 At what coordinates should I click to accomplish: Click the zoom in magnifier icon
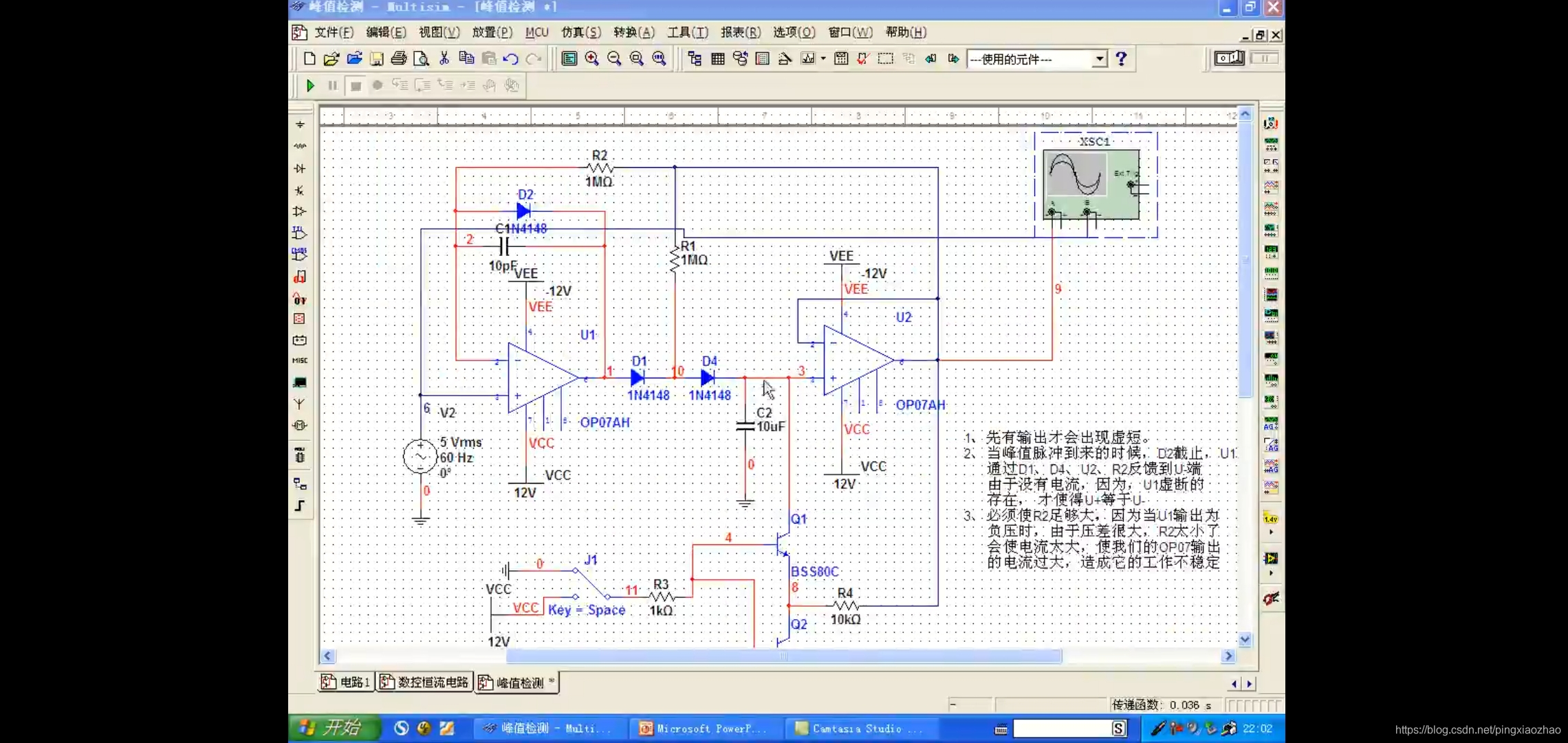(591, 59)
